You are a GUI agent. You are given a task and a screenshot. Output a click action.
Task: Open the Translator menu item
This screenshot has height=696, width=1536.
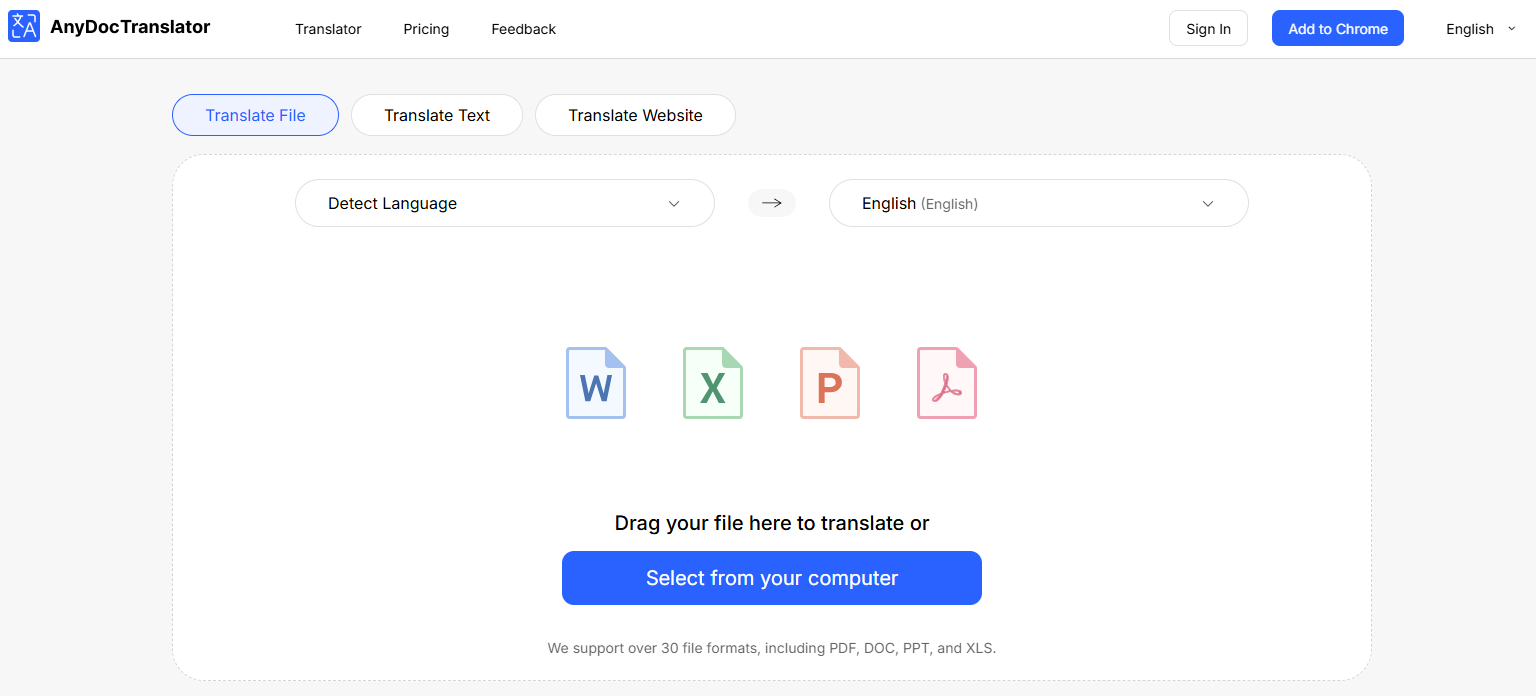click(x=328, y=29)
